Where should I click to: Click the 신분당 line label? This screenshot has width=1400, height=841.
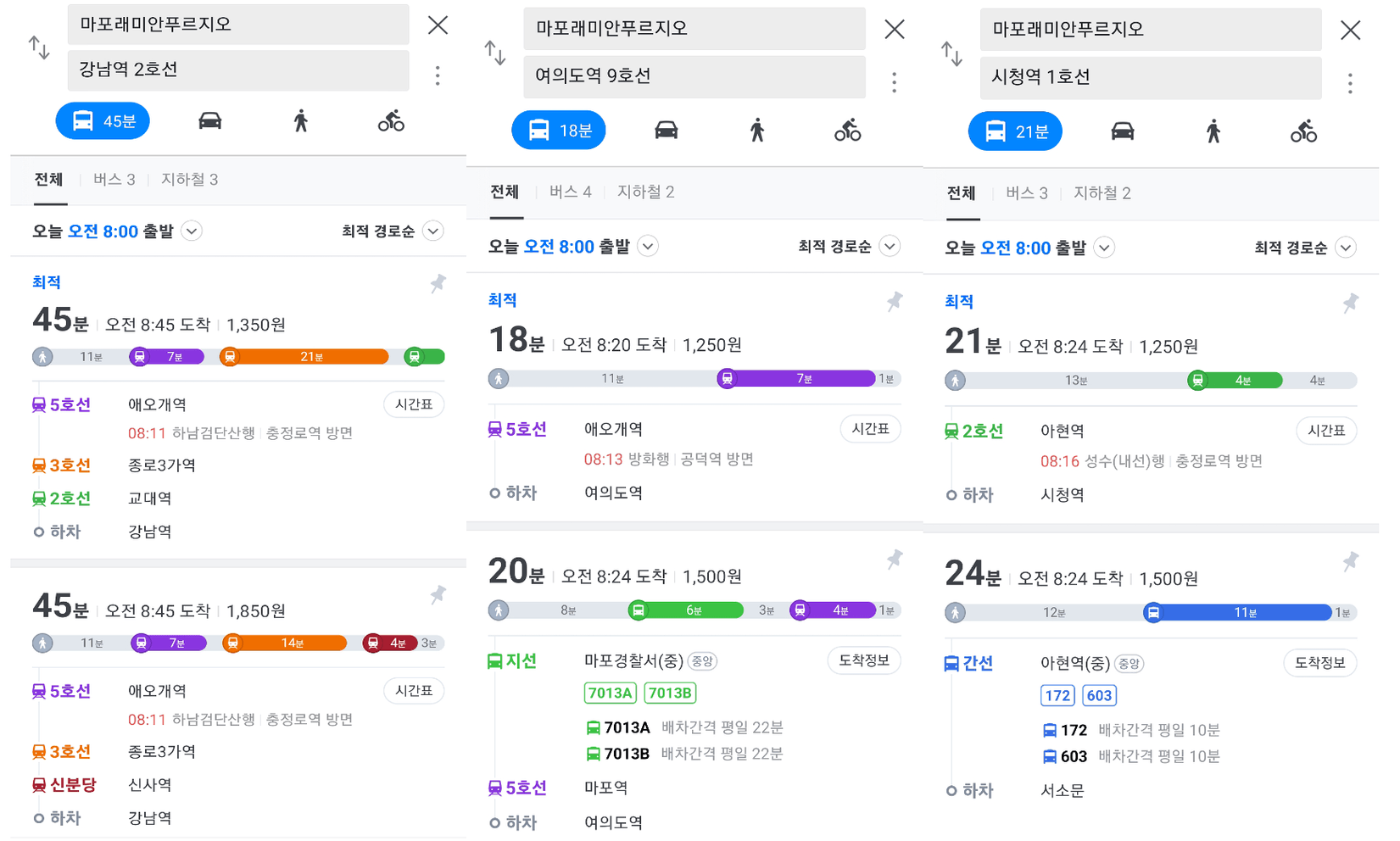click(x=64, y=785)
